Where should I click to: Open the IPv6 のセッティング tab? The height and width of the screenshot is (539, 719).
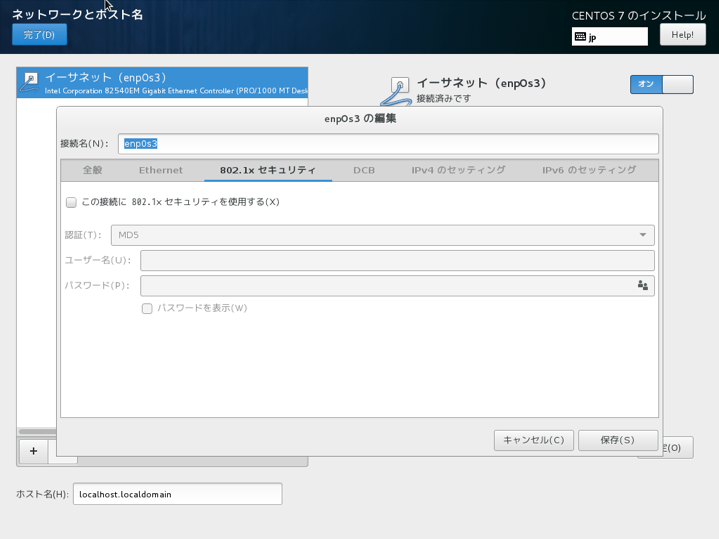coord(589,170)
